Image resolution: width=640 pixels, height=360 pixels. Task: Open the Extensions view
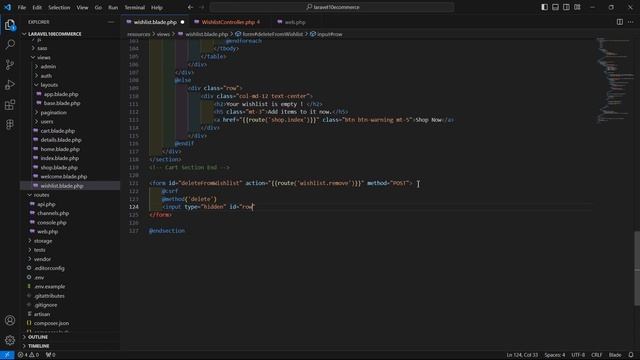[x=10, y=104]
